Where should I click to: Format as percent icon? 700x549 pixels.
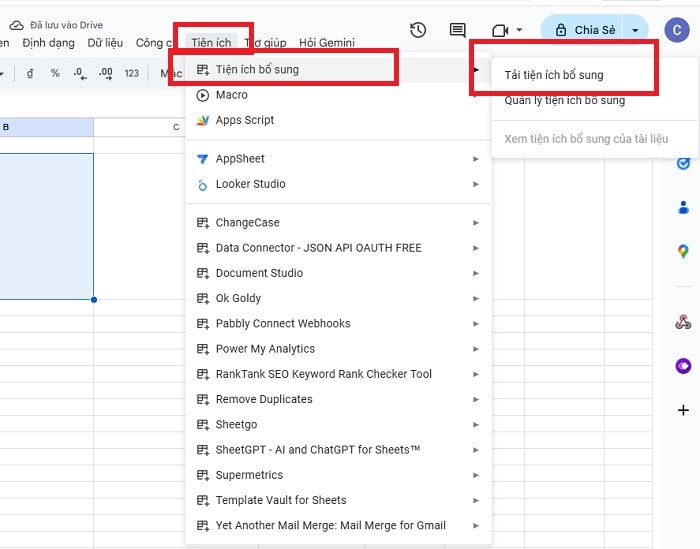click(55, 73)
